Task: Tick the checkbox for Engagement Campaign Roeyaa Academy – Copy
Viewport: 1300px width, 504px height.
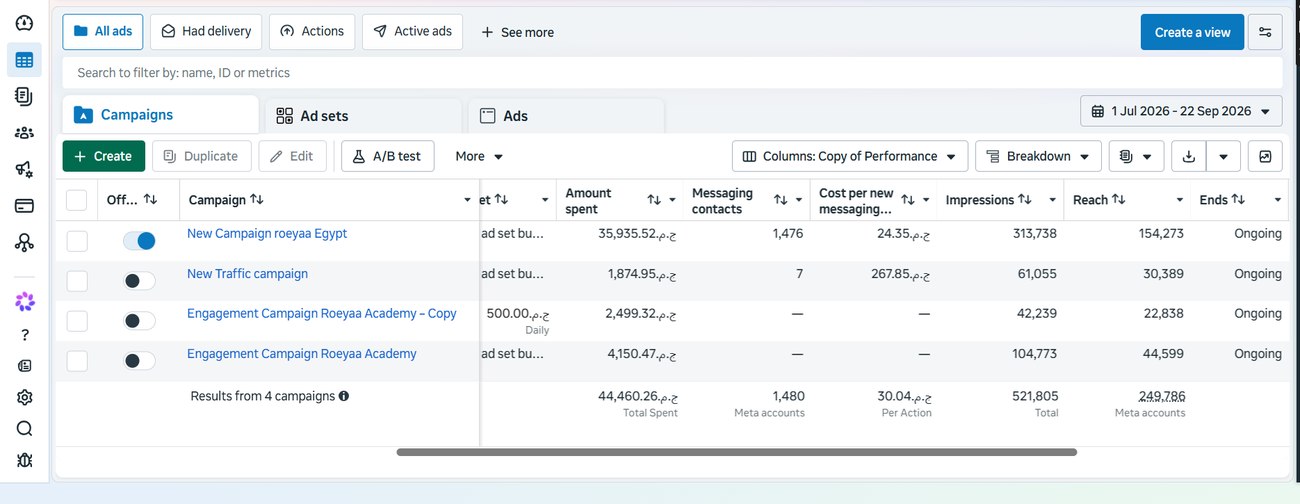Action: tap(77, 321)
